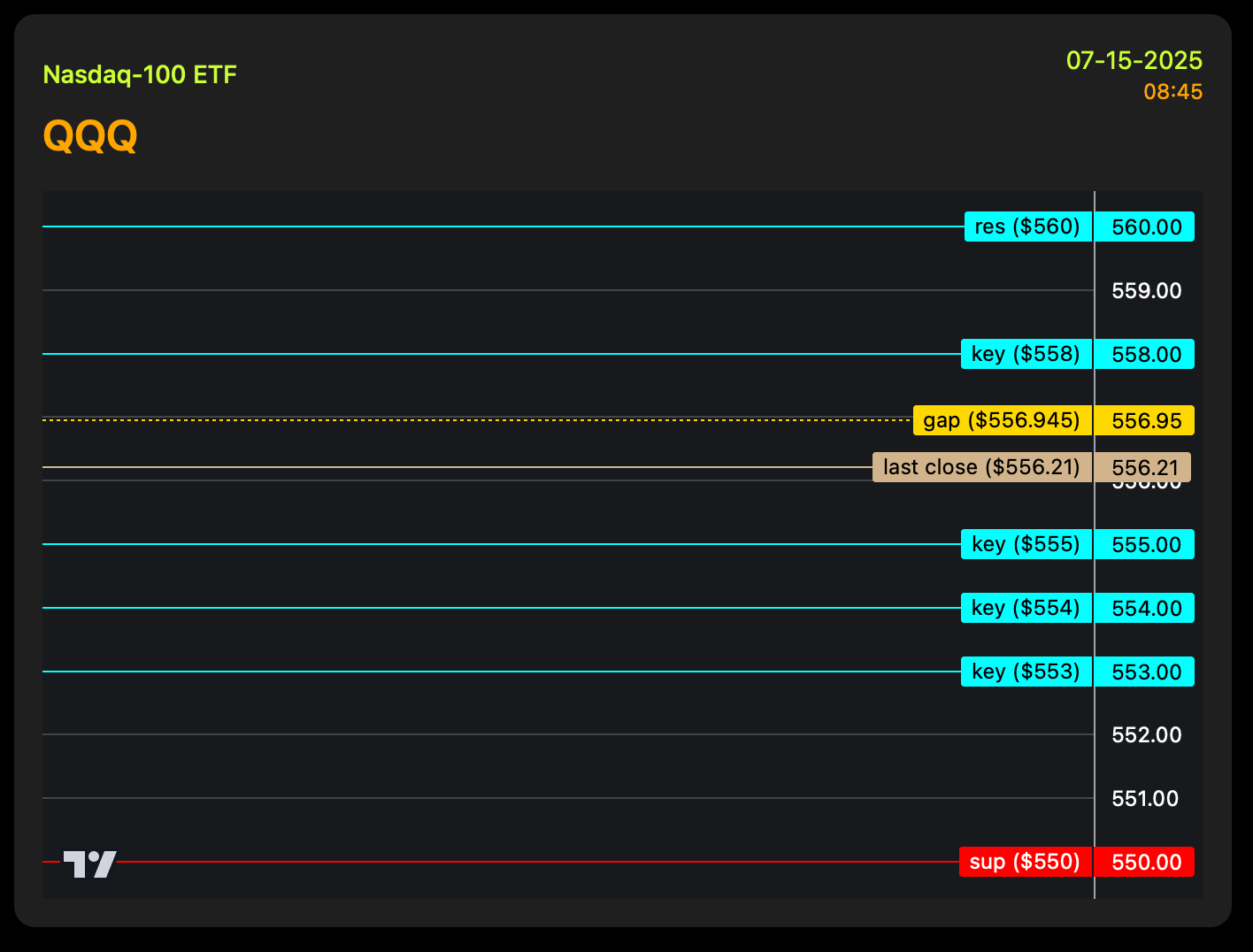Click the TradingView logo icon
The width and height of the screenshot is (1253, 952).
(89, 864)
